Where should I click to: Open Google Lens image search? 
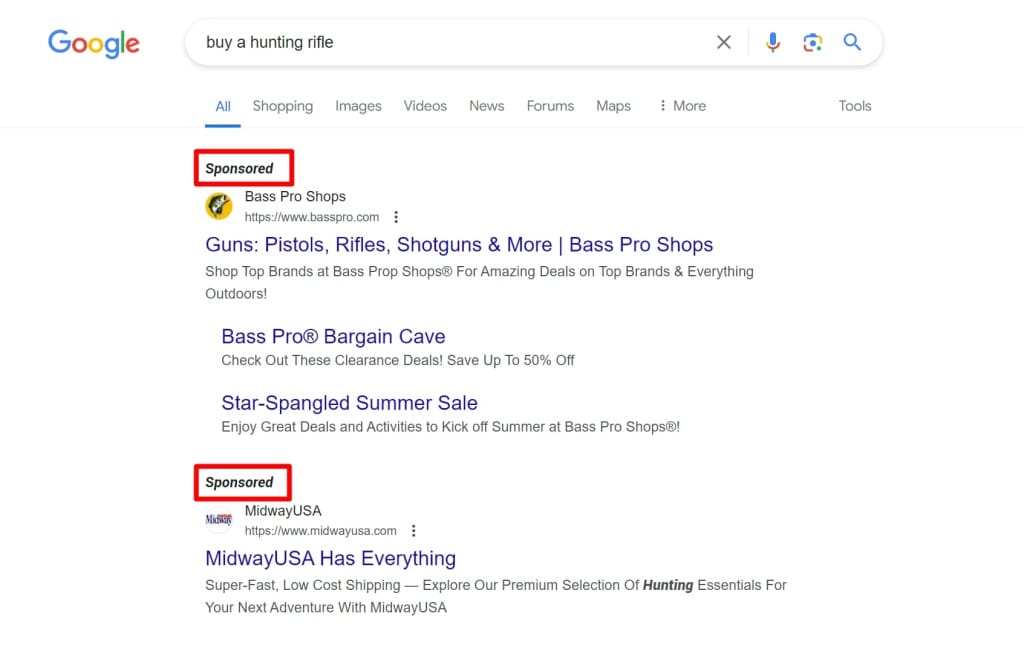[812, 42]
